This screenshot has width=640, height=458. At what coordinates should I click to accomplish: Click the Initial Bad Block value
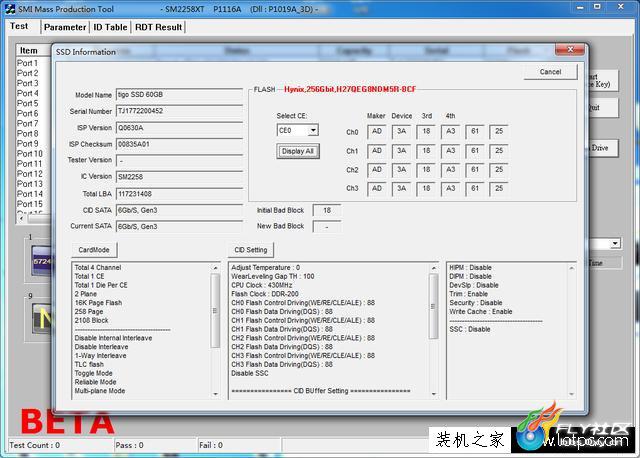coord(327,210)
